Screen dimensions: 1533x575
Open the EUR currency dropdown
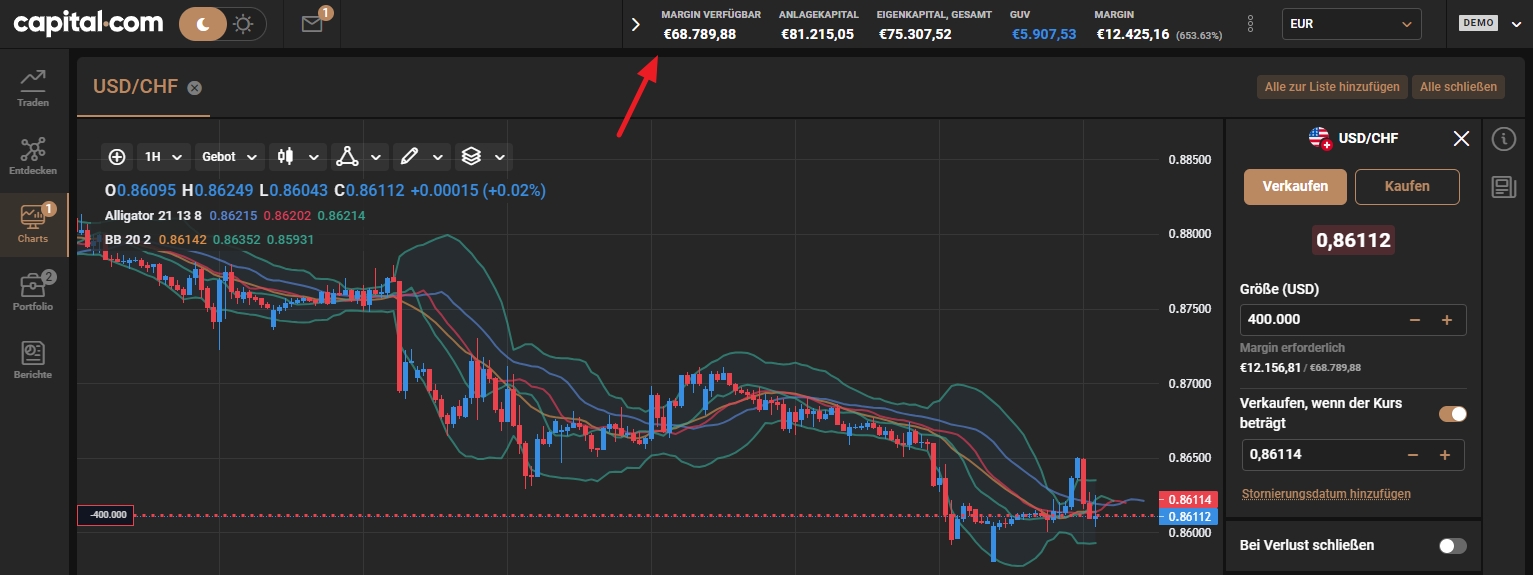1352,24
